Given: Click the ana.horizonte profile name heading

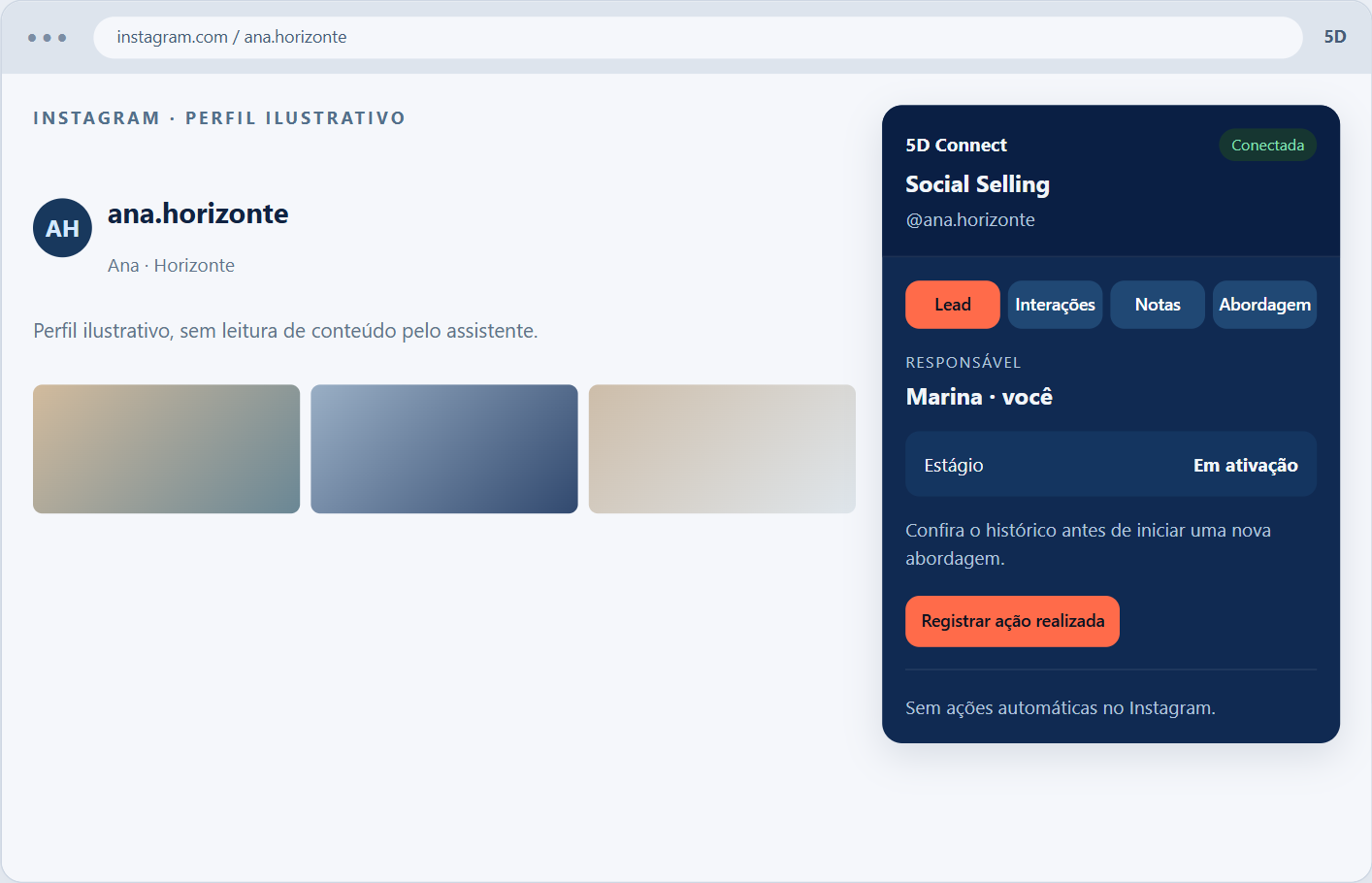Looking at the screenshot, I should pyautogui.click(x=198, y=213).
